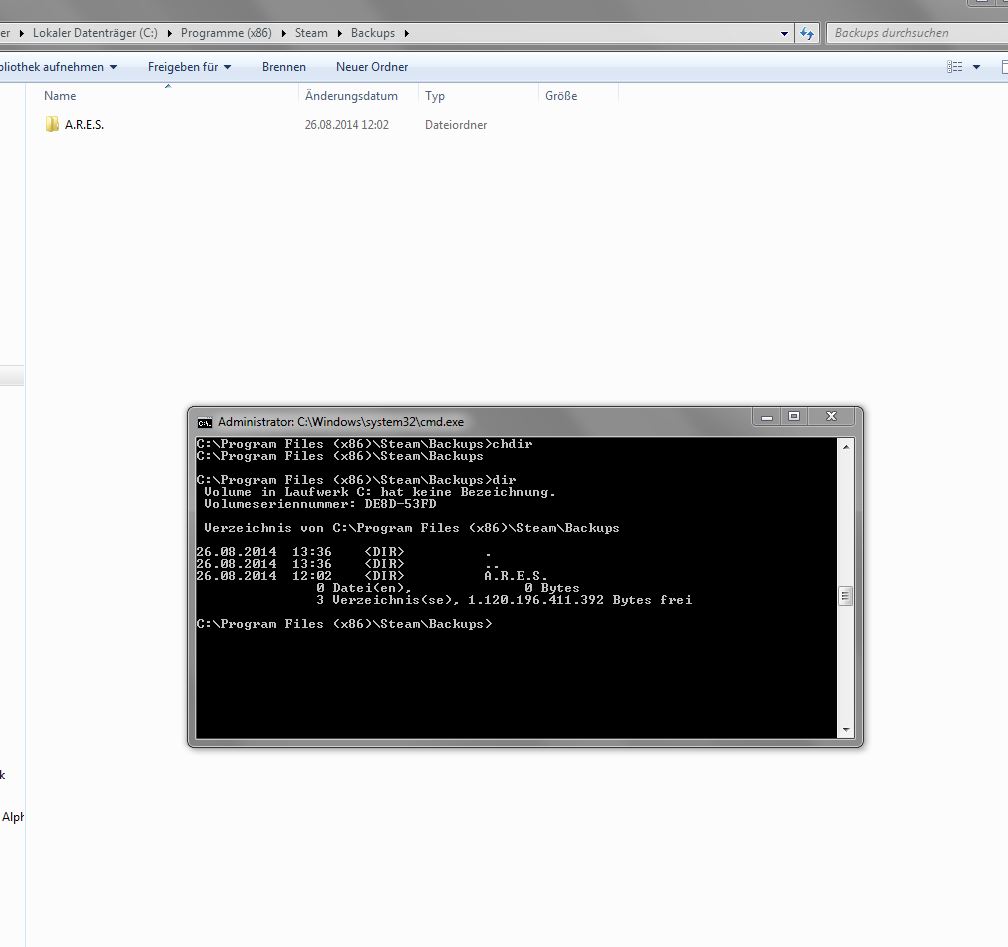Click the cmd.exe title bar icon
Viewport: 1008px width, 947px height.
coord(204,422)
